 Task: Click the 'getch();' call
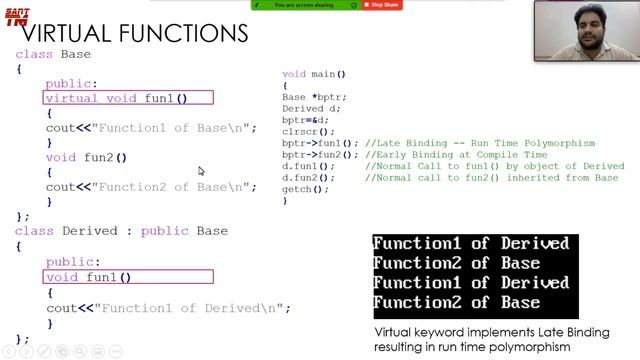pos(305,189)
